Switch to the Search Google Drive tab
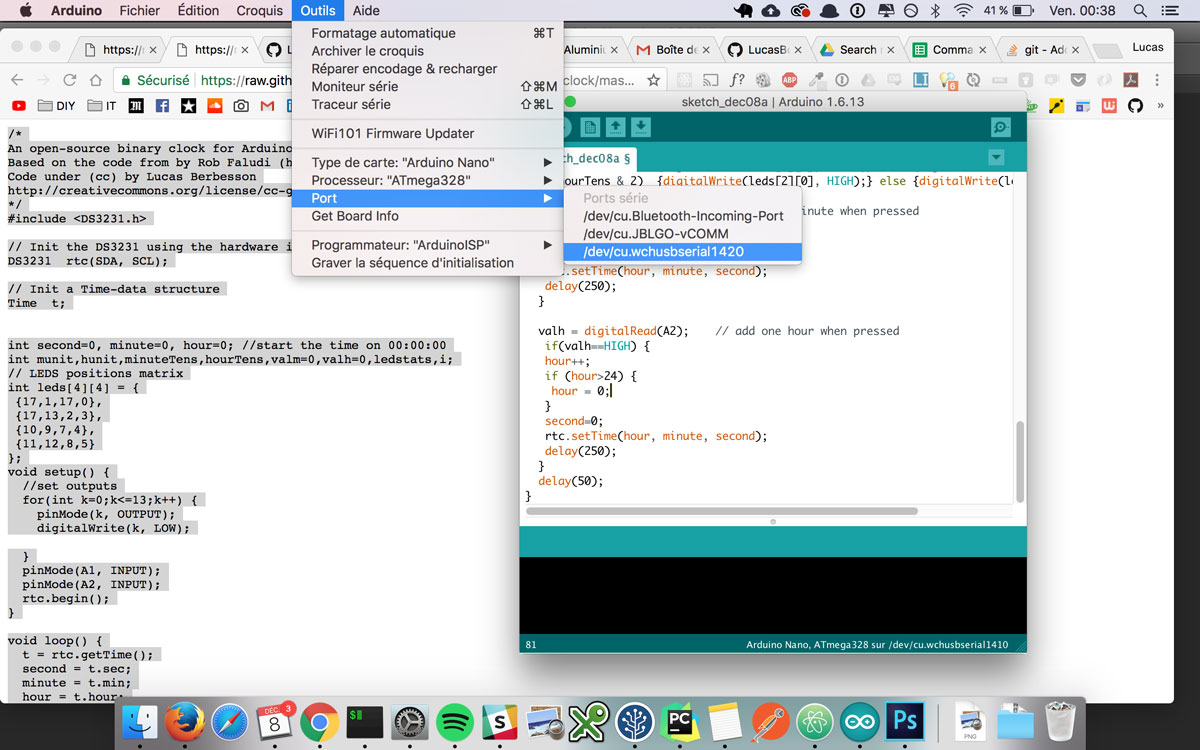This screenshot has width=1200, height=750. (x=856, y=49)
